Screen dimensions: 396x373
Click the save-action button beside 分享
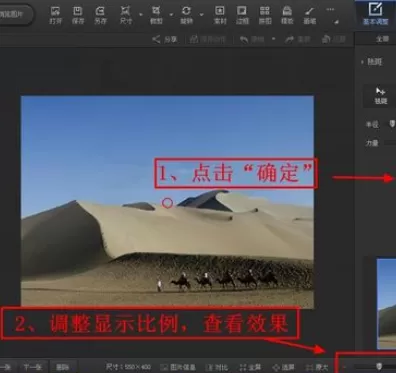pos(208,39)
